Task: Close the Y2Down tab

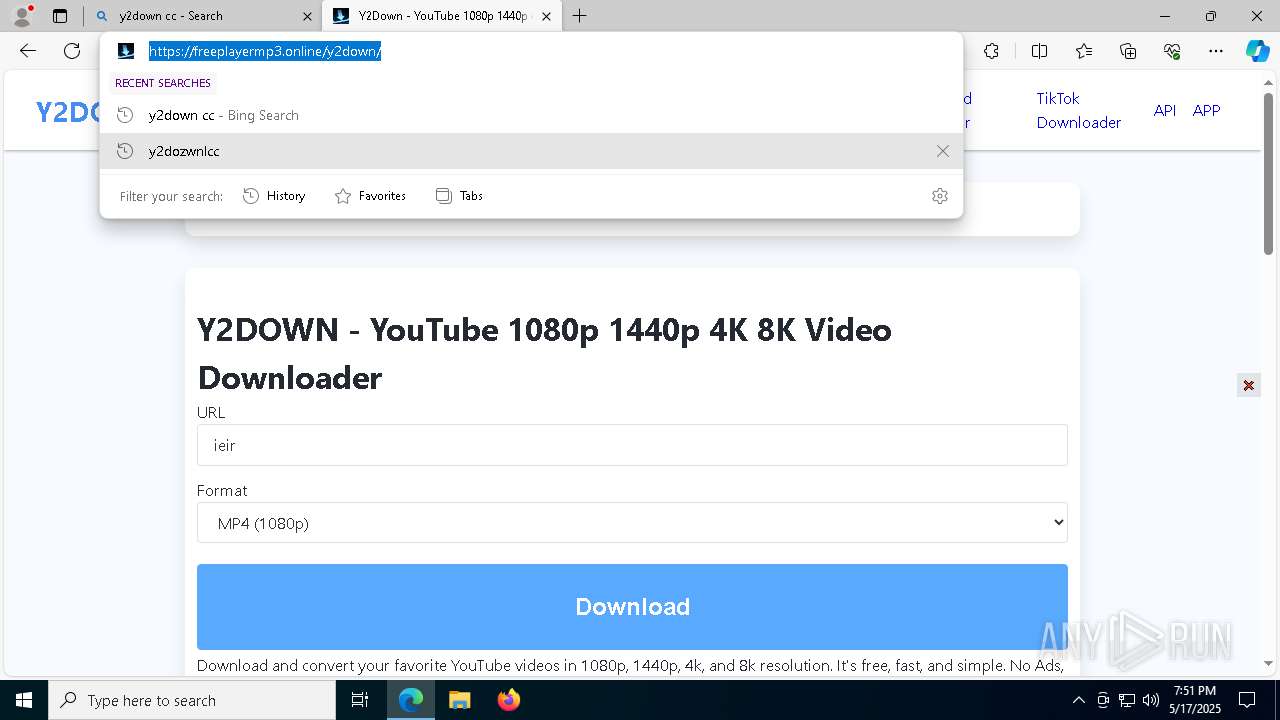Action: click(546, 16)
